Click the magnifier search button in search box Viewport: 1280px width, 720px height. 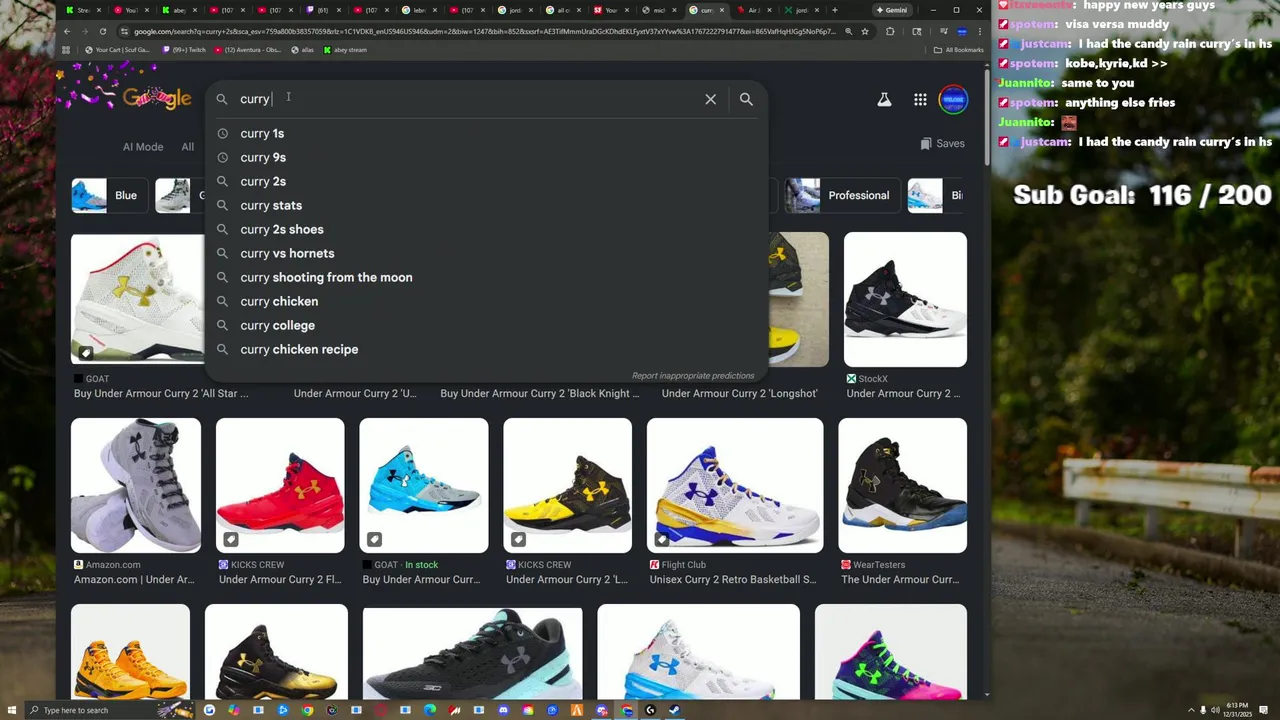[x=746, y=99]
